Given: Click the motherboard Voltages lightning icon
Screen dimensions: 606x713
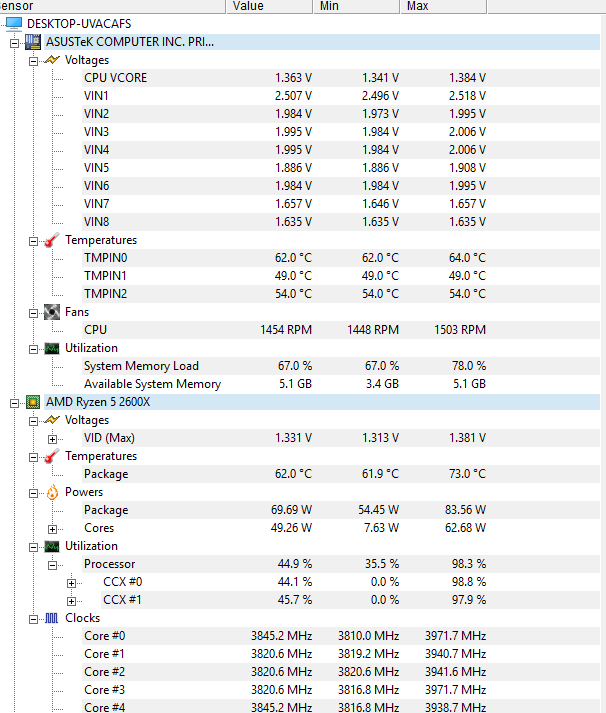Looking at the screenshot, I should tap(52, 60).
